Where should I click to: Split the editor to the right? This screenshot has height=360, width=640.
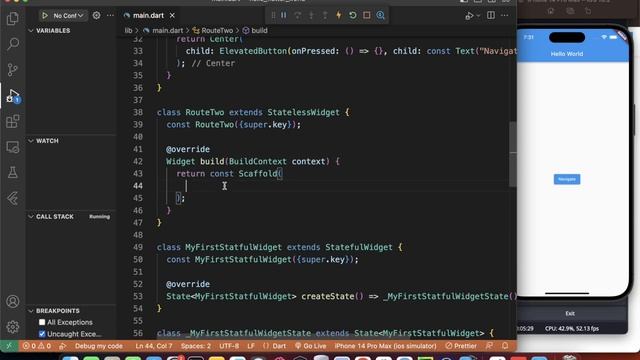(491, 16)
